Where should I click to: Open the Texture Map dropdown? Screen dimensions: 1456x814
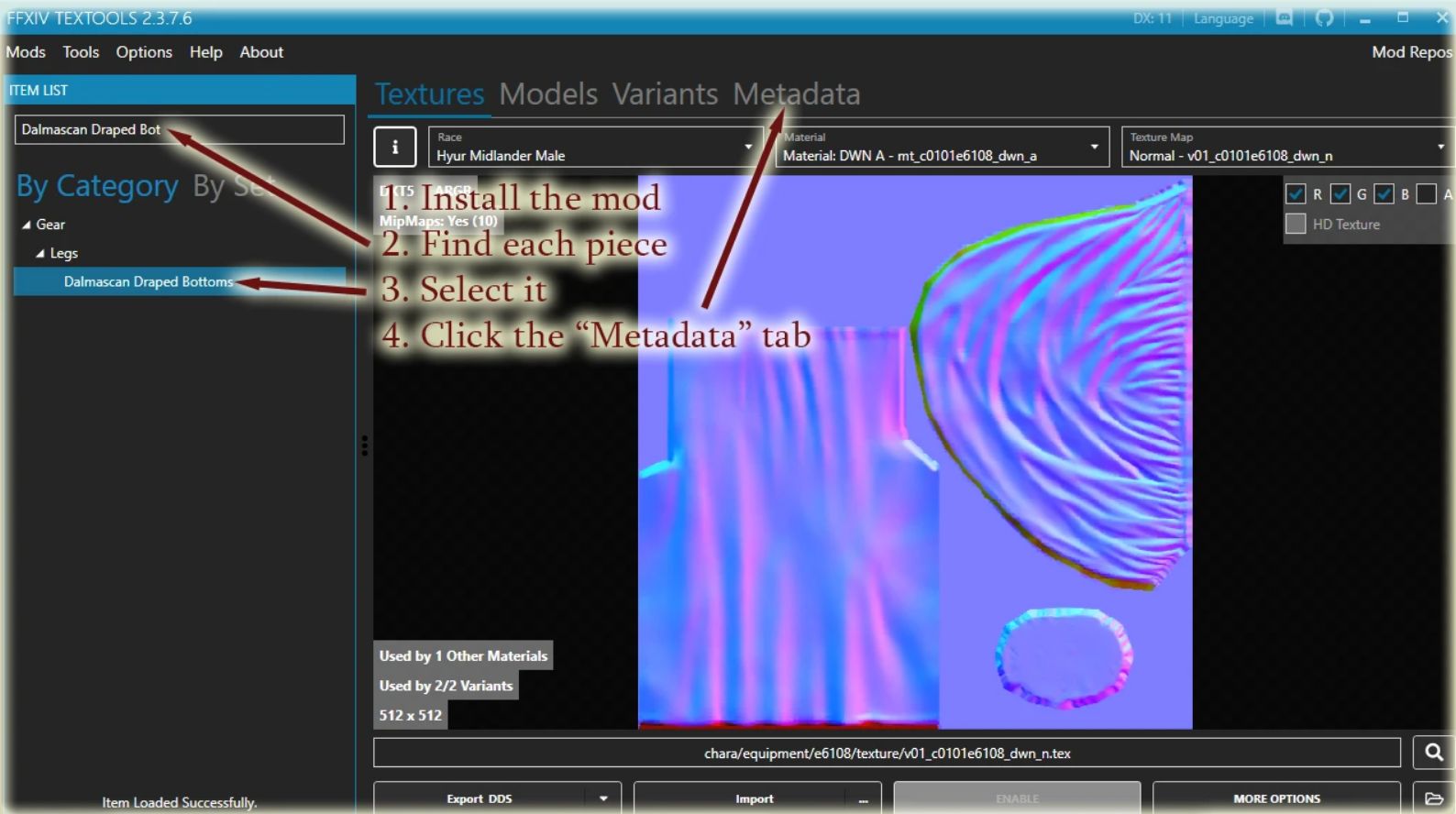[1288, 147]
